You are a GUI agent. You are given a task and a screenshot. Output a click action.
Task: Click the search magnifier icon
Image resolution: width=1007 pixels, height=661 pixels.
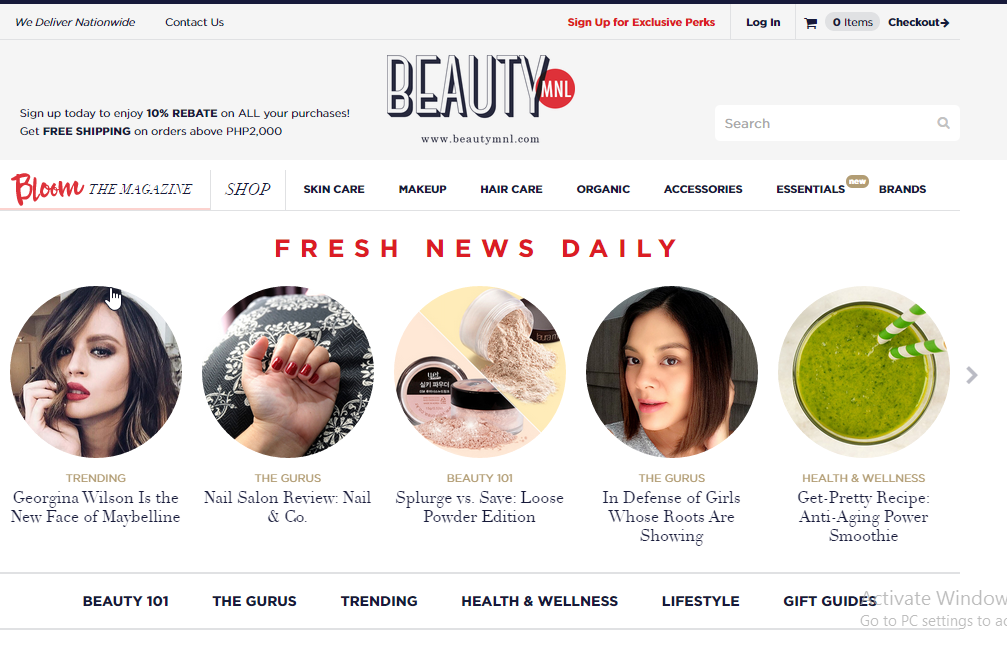pos(943,123)
